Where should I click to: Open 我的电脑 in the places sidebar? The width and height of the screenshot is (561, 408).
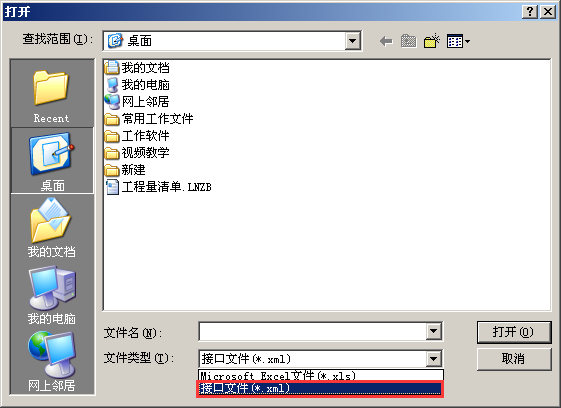pyautogui.click(x=52, y=295)
